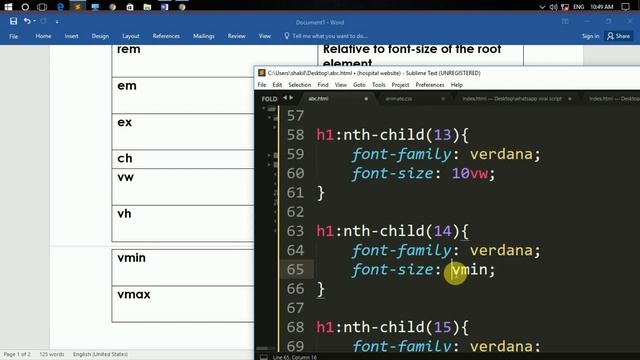
Task: Open the Mailings ribbon tab
Action: coord(204,36)
